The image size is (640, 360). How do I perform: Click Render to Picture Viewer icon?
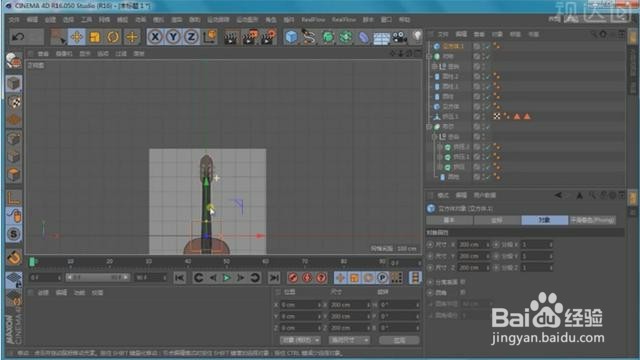pos(250,37)
